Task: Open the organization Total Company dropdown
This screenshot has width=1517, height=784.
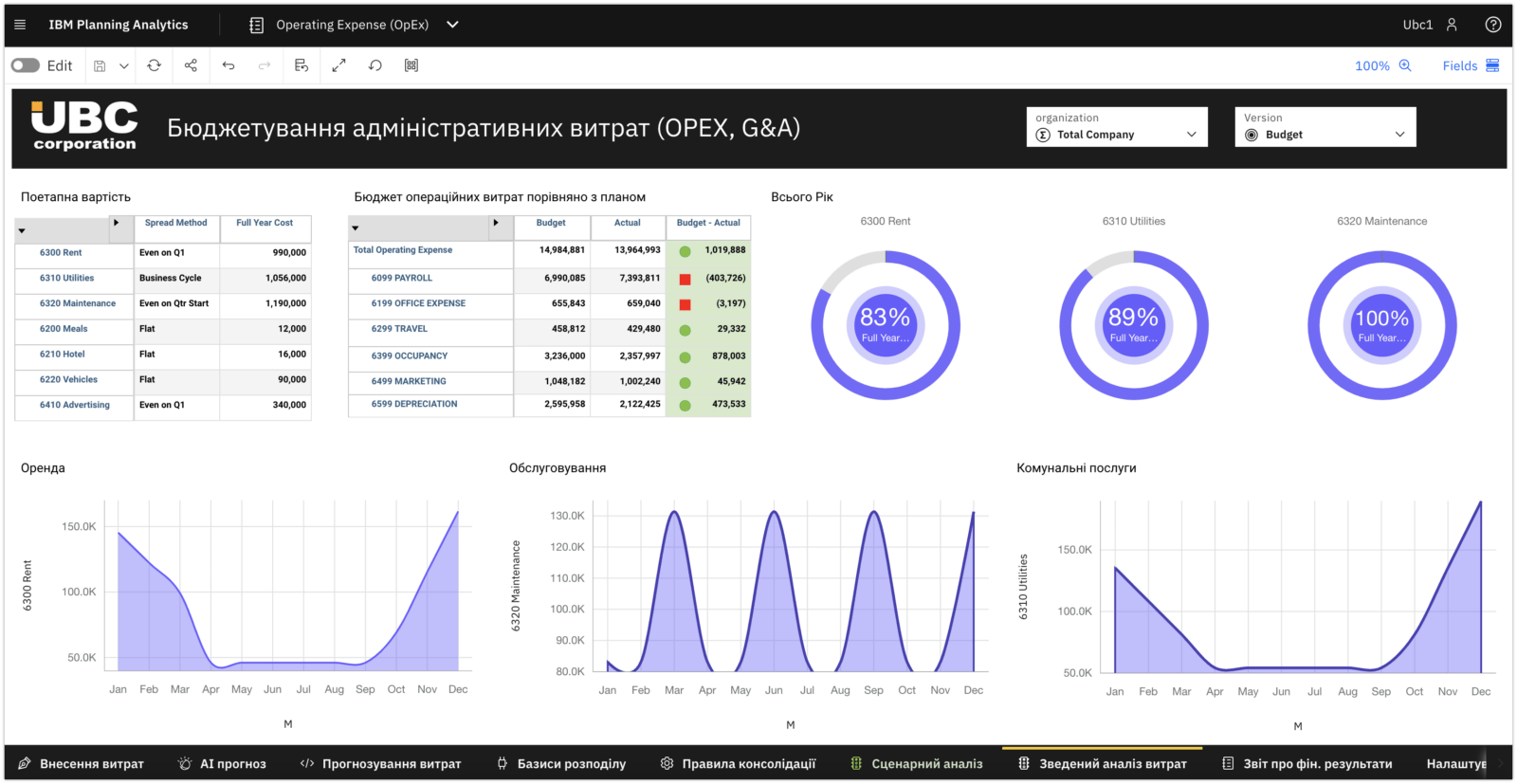Action: coord(1117,127)
